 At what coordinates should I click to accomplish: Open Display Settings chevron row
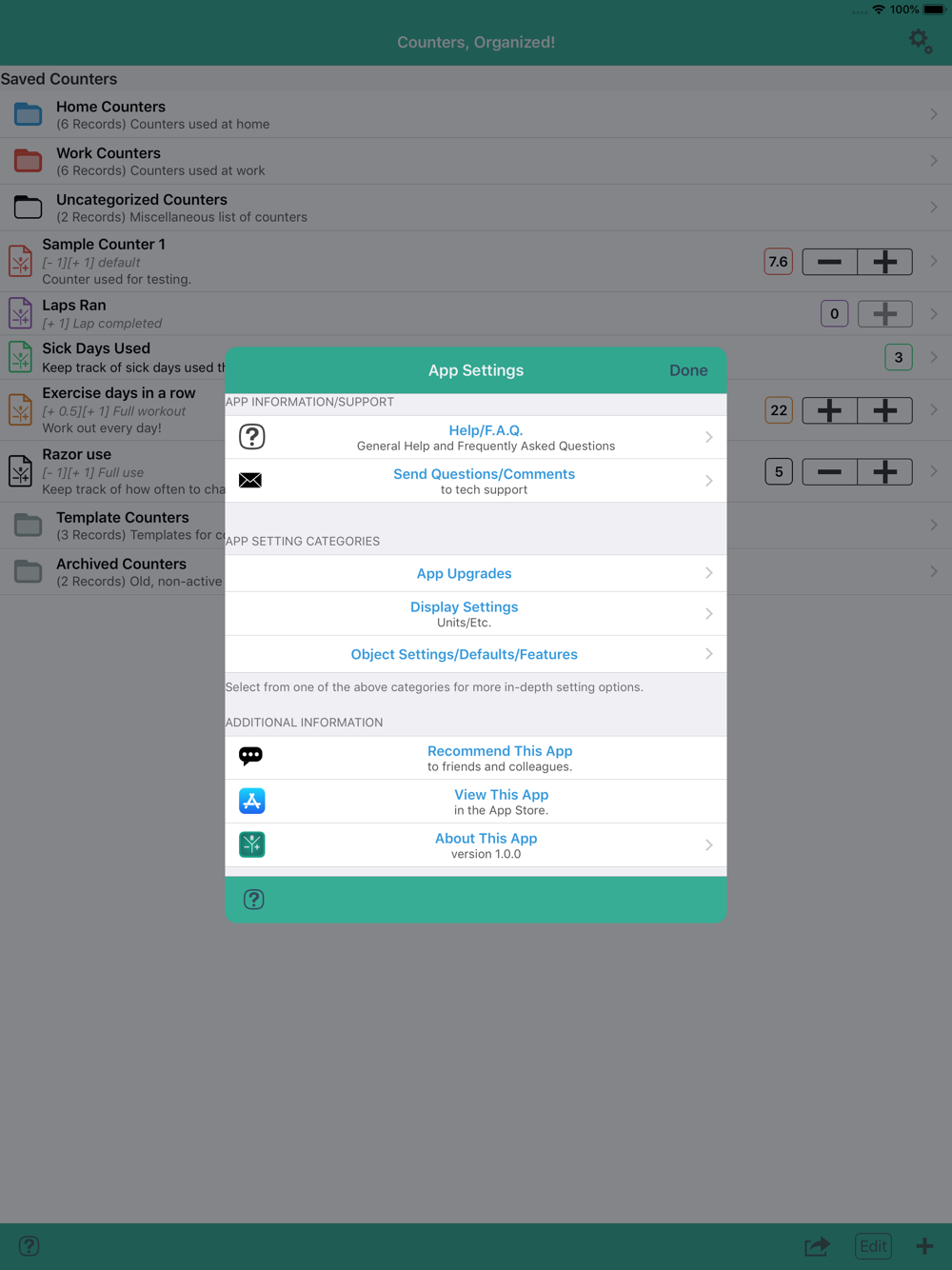coord(476,614)
